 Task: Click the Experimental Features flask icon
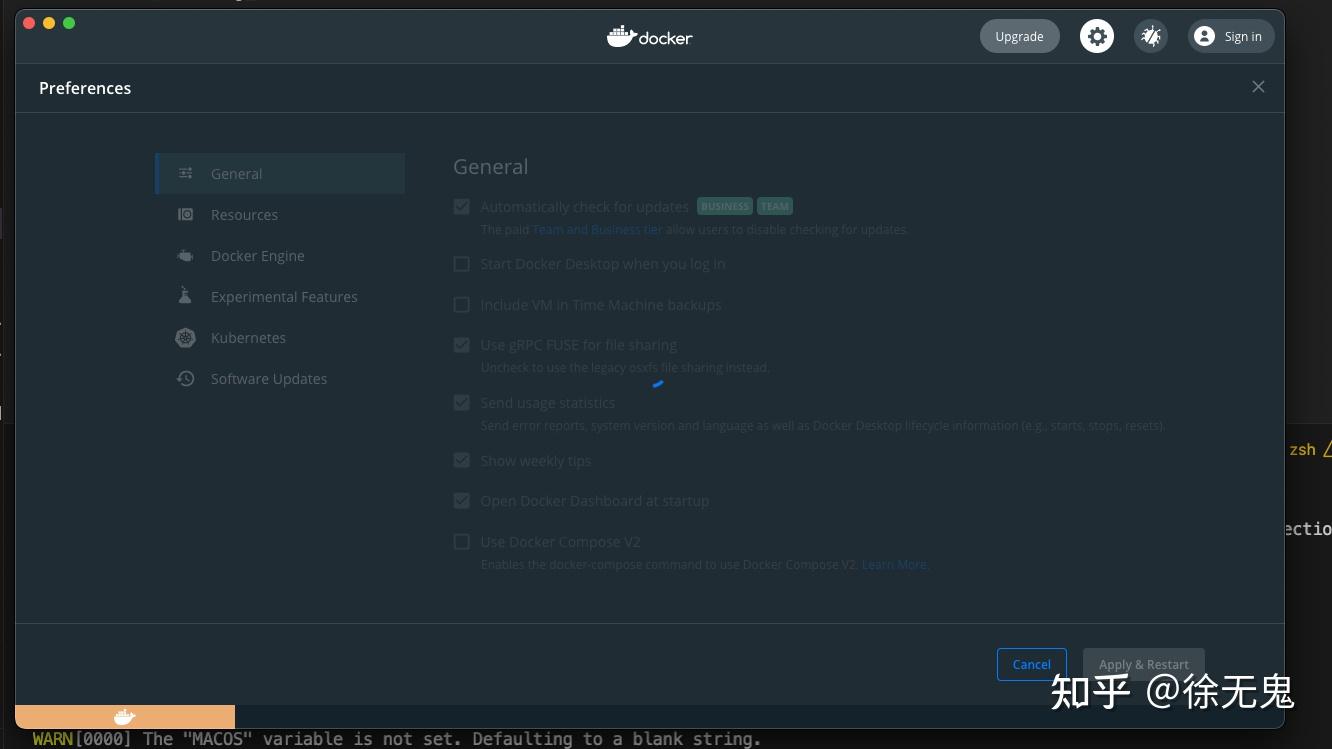click(x=185, y=296)
